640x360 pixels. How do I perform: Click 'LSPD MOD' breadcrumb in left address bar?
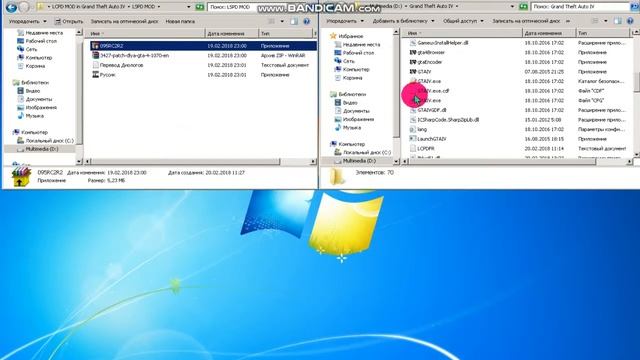click(x=143, y=7)
